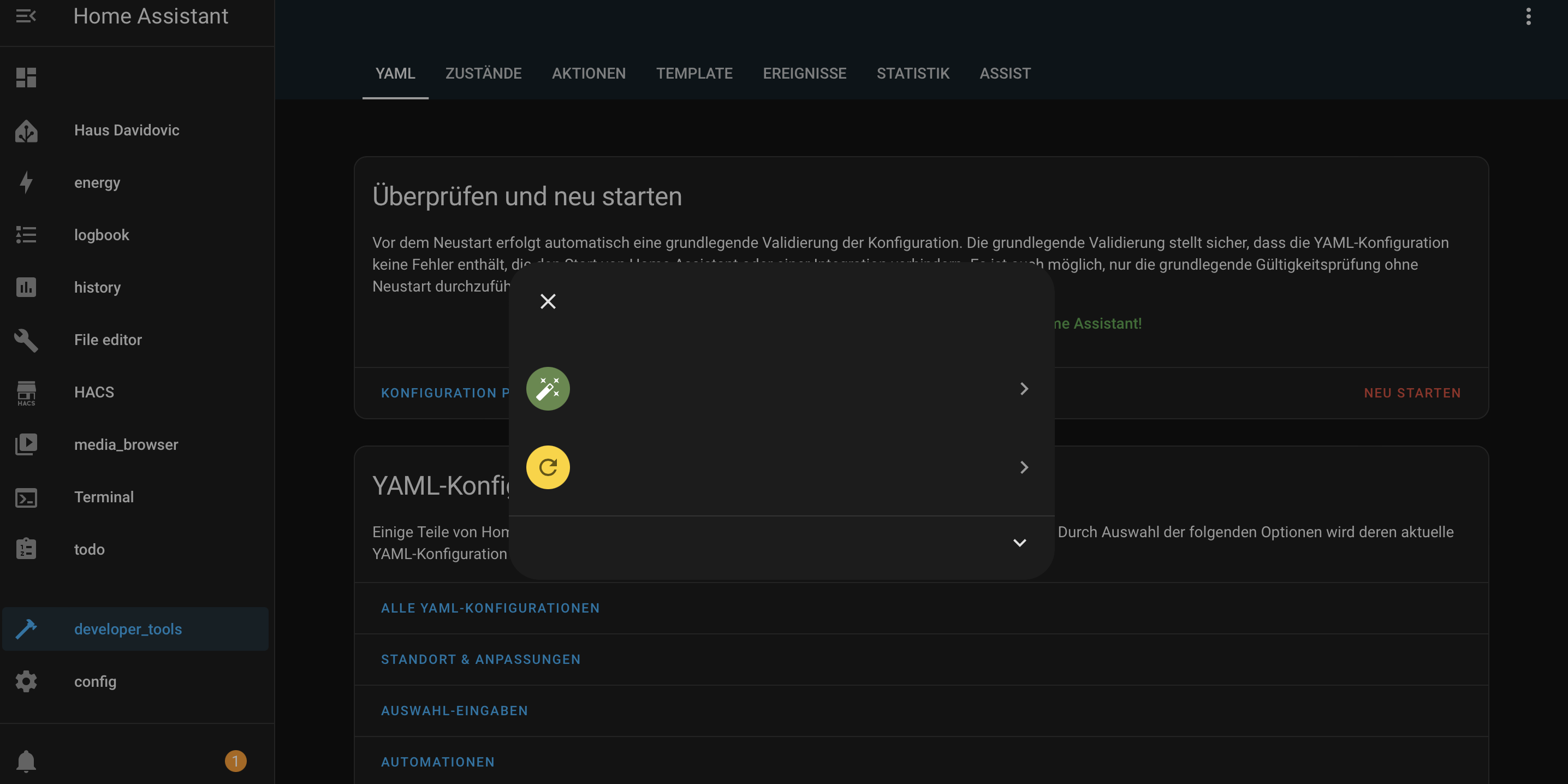Switch to the ZUSTÄNDE tab

pyautogui.click(x=483, y=74)
